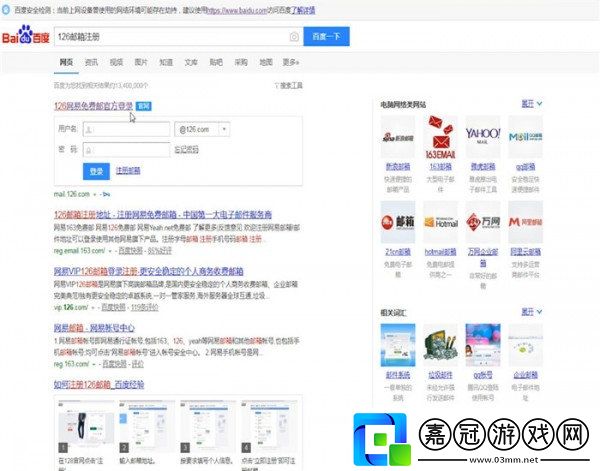Click the shield icon in security notice bar
Viewport: 600px width, 471px height.
(6, 10)
